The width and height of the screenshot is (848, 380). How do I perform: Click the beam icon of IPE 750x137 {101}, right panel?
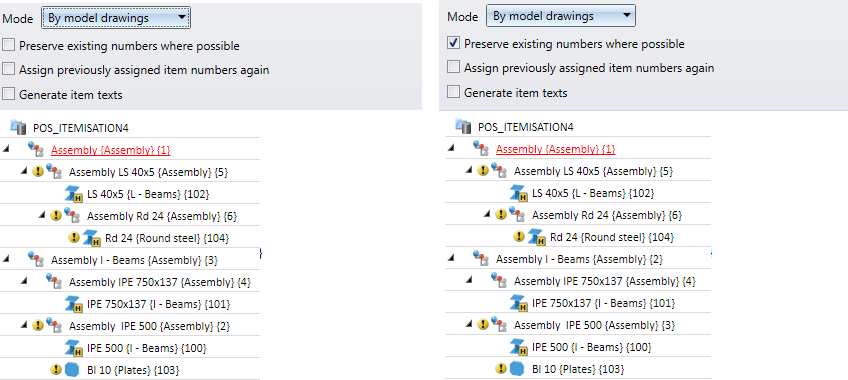point(519,303)
